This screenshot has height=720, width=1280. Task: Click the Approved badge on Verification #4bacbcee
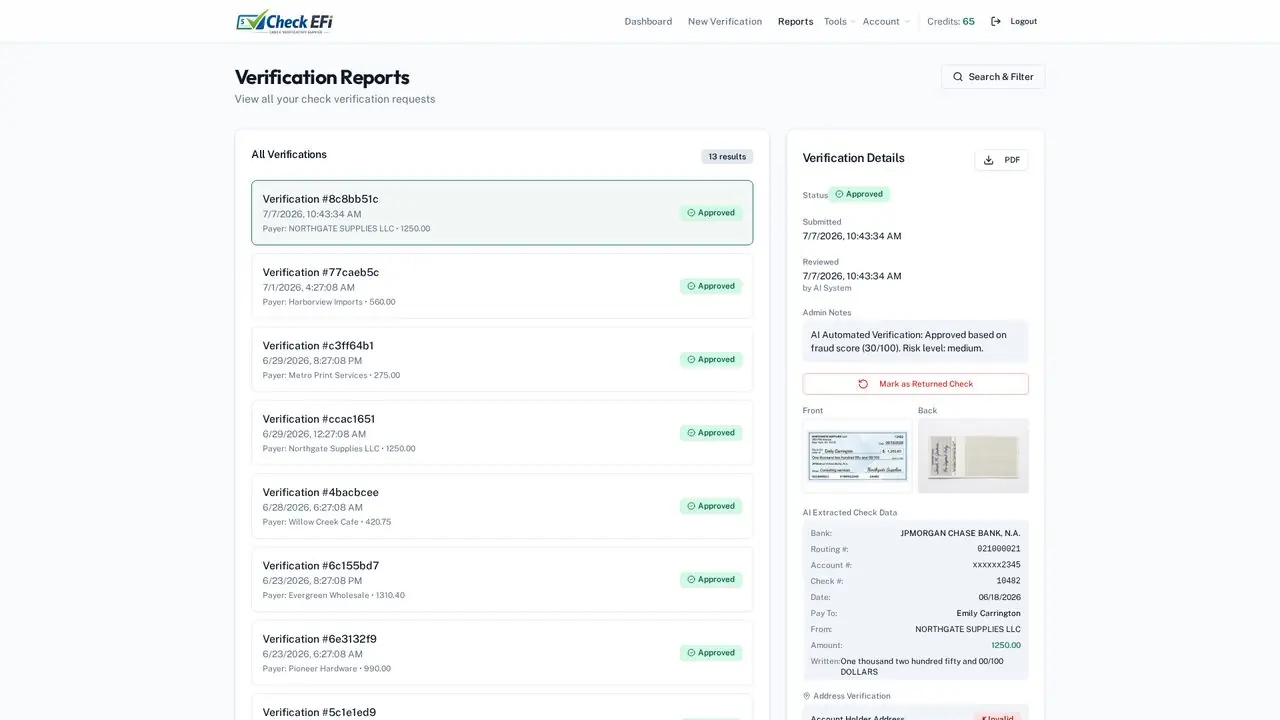(x=711, y=506)
